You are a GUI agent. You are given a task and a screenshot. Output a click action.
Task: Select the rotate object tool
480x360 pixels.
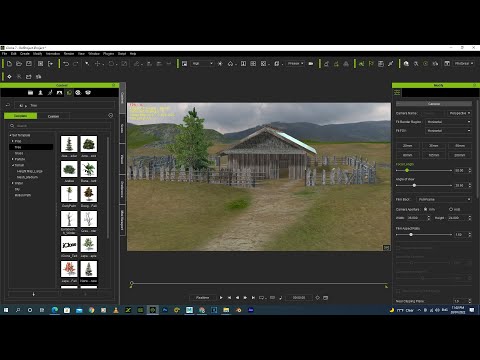[111, 64]
